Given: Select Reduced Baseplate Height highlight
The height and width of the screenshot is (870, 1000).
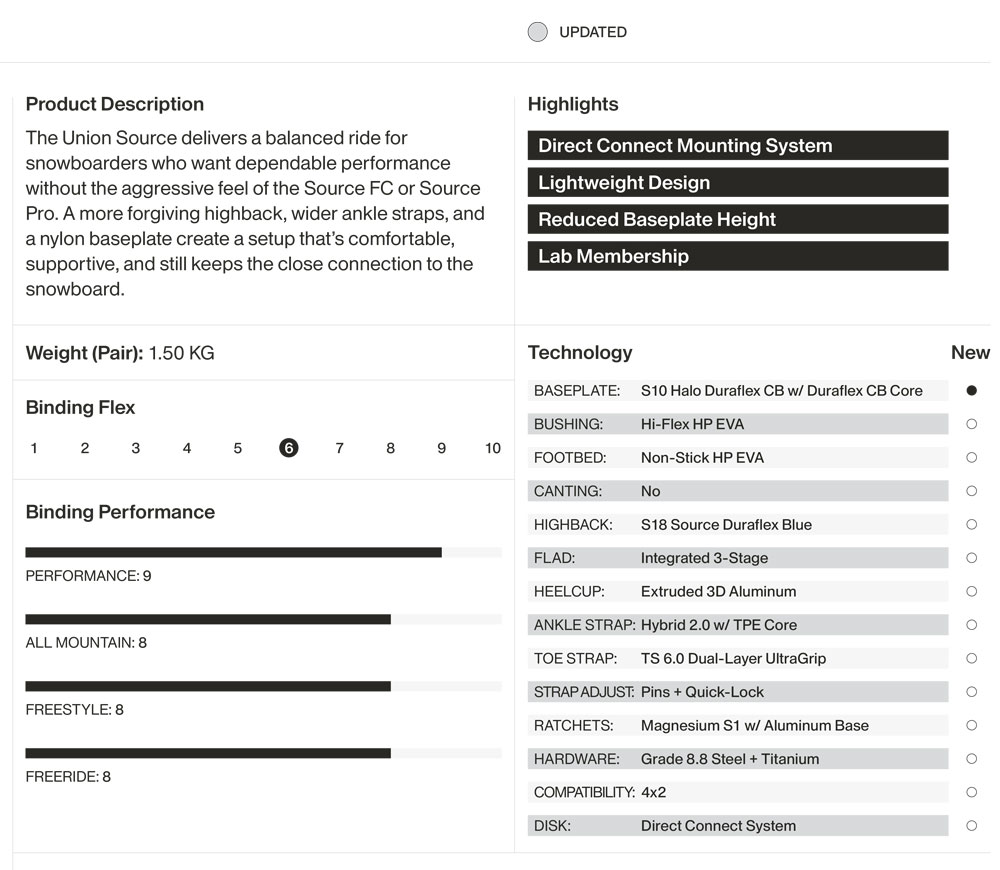Looking at the screenshot, I should (x=737, y=219).
